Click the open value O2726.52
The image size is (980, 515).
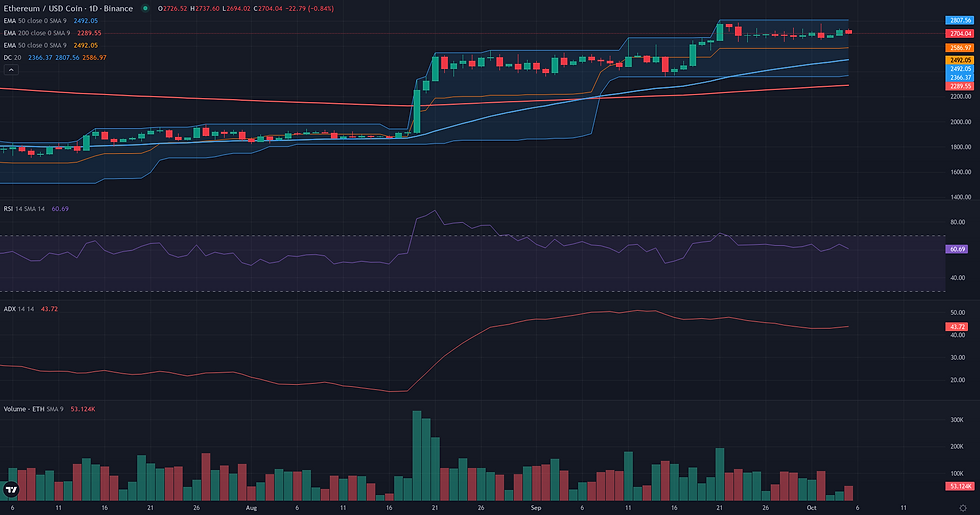click(172, 9)
